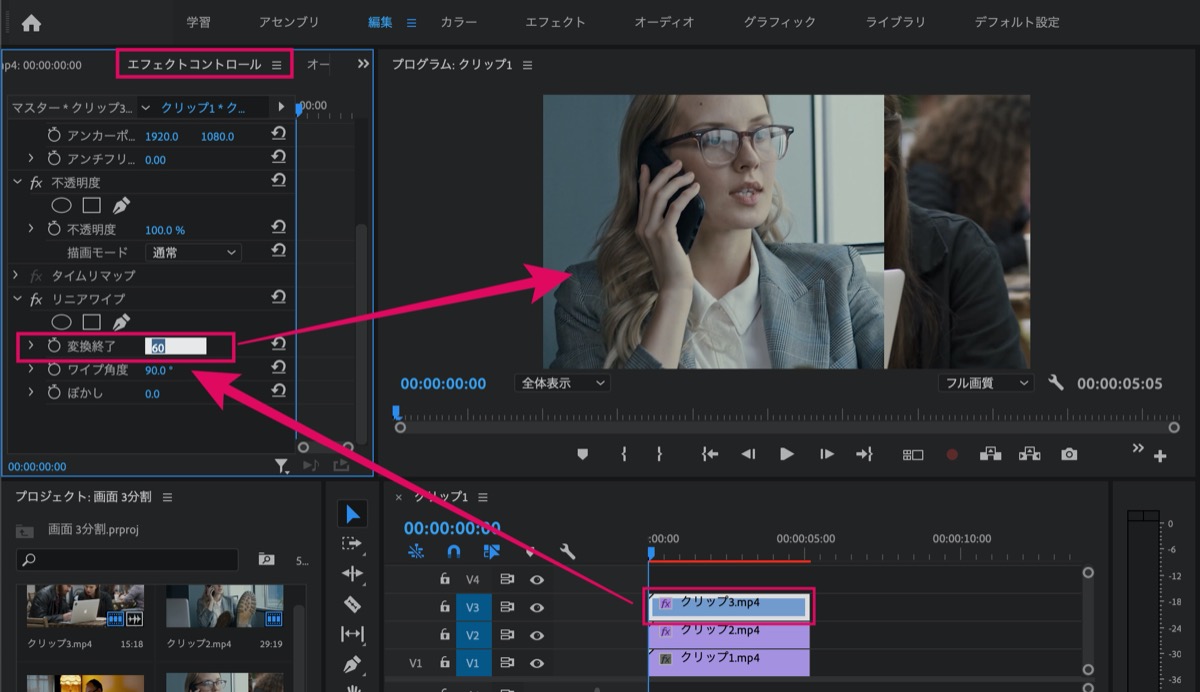Click the 変換終了 value input field

[176, 347]
